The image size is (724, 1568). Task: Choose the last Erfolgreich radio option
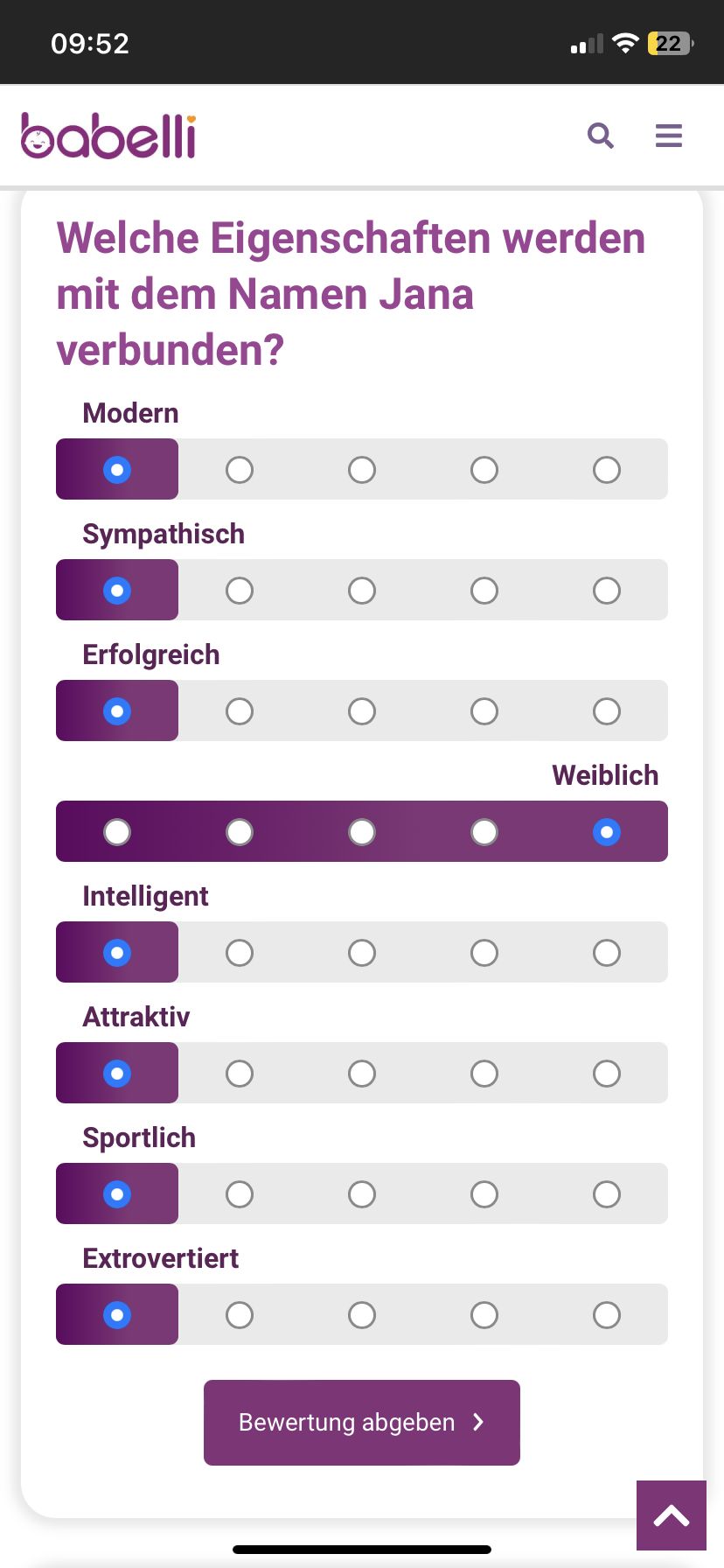point(607,711)
